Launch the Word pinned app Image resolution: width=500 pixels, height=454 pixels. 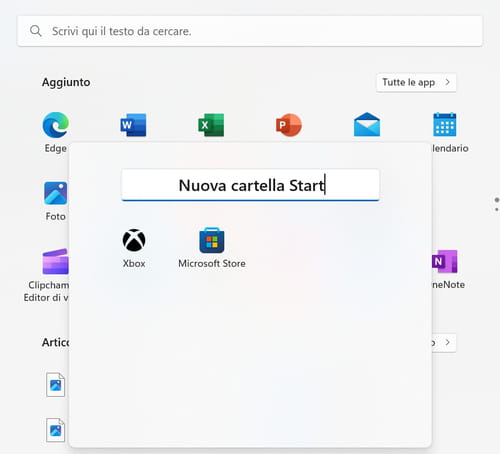coord(133,125)
